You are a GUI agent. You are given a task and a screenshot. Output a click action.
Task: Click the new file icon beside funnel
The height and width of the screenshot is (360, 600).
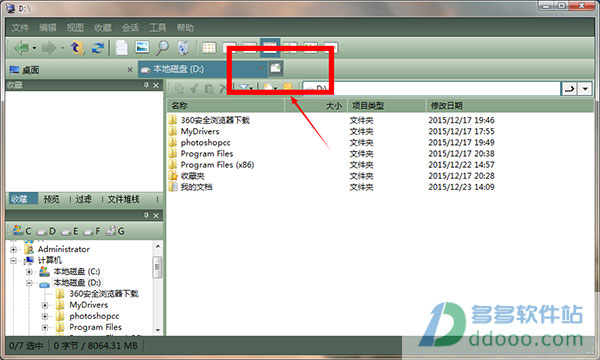pyautogui.click(x=268, y=88)
